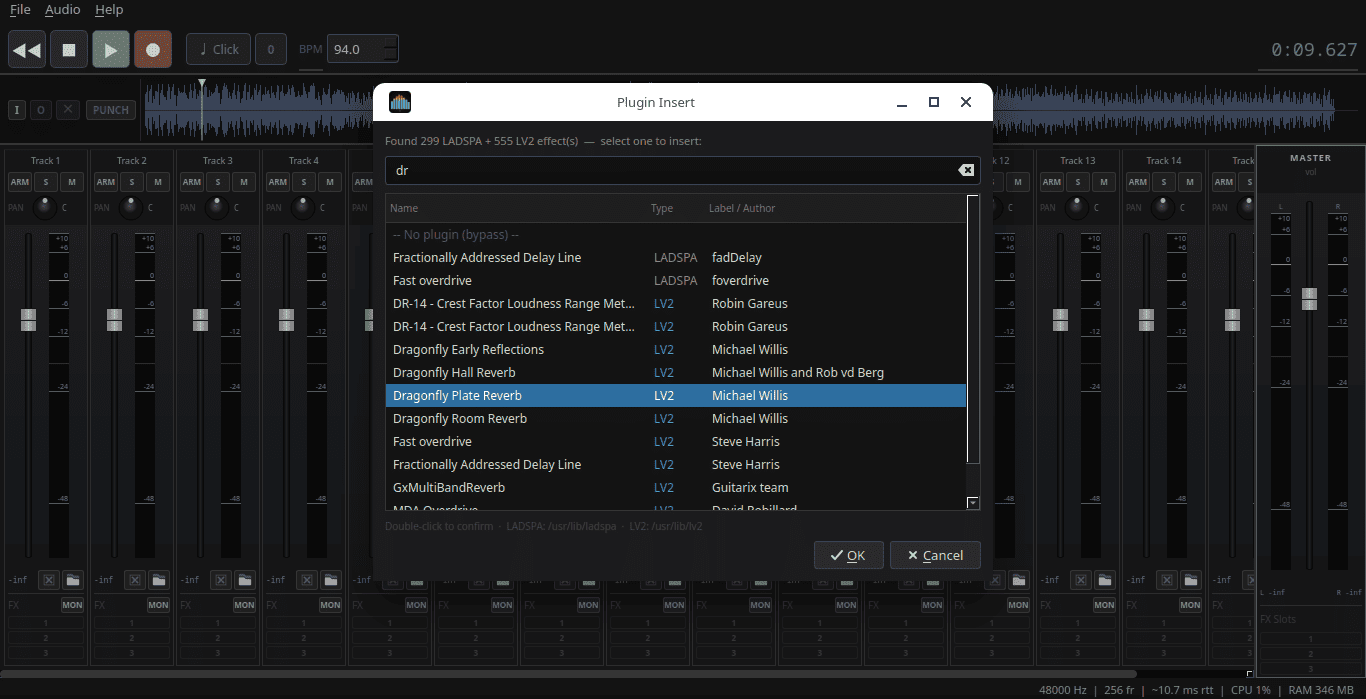Solo Track 3
Image resolution: width=1366 pixels, height=699 pixels.
coord(218,182)
